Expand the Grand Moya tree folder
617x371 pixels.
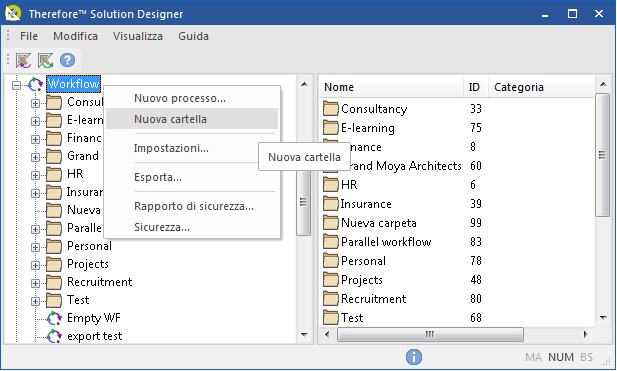tap(35, 157)
